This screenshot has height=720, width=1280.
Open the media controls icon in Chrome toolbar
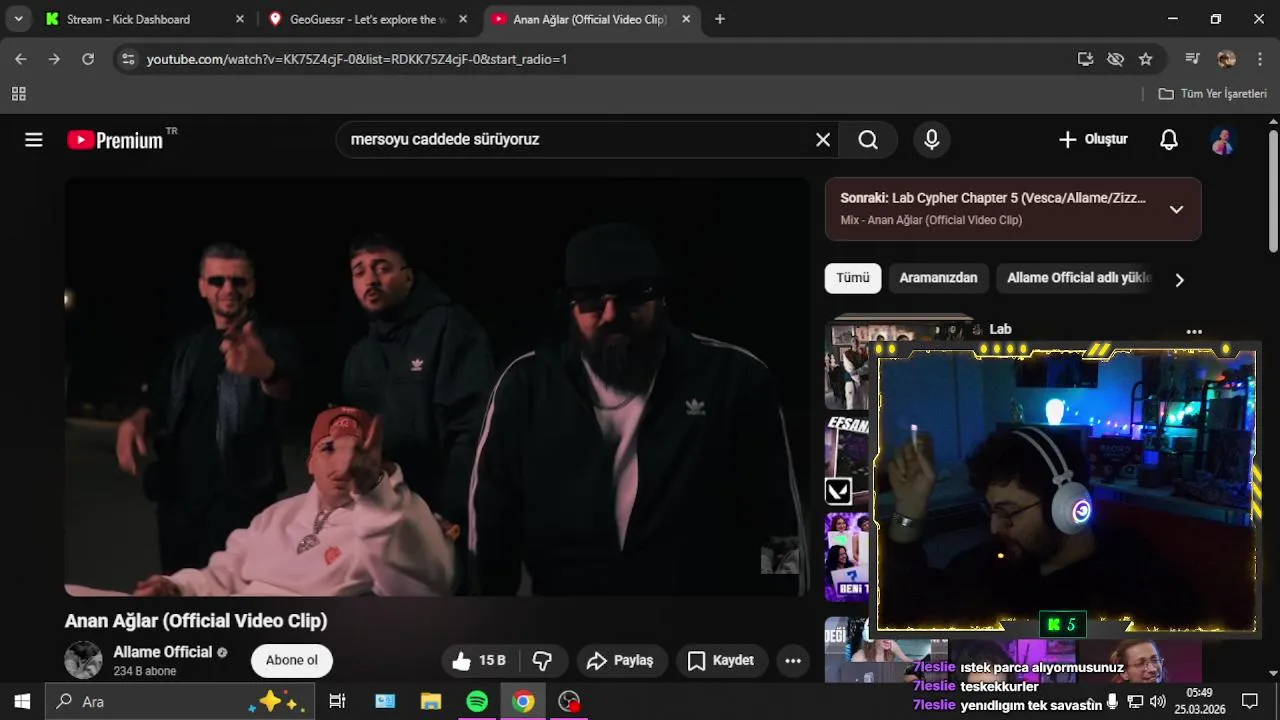coord(1192,59)
